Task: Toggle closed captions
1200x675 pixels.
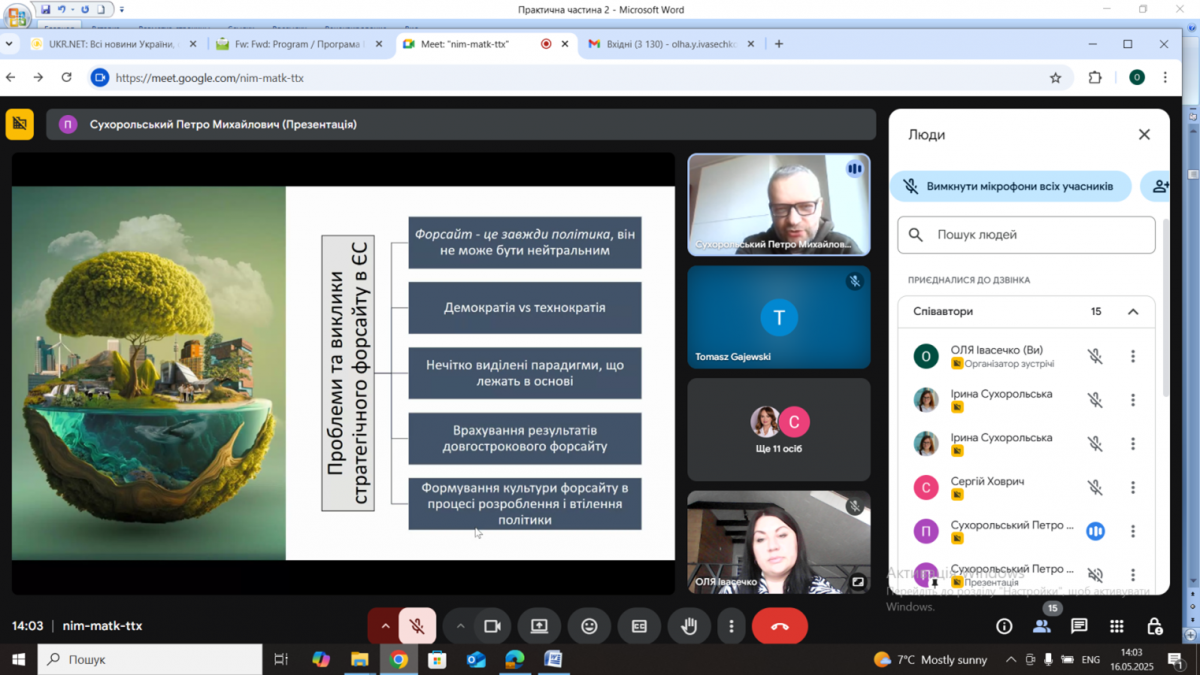Action: click(639, 626)
